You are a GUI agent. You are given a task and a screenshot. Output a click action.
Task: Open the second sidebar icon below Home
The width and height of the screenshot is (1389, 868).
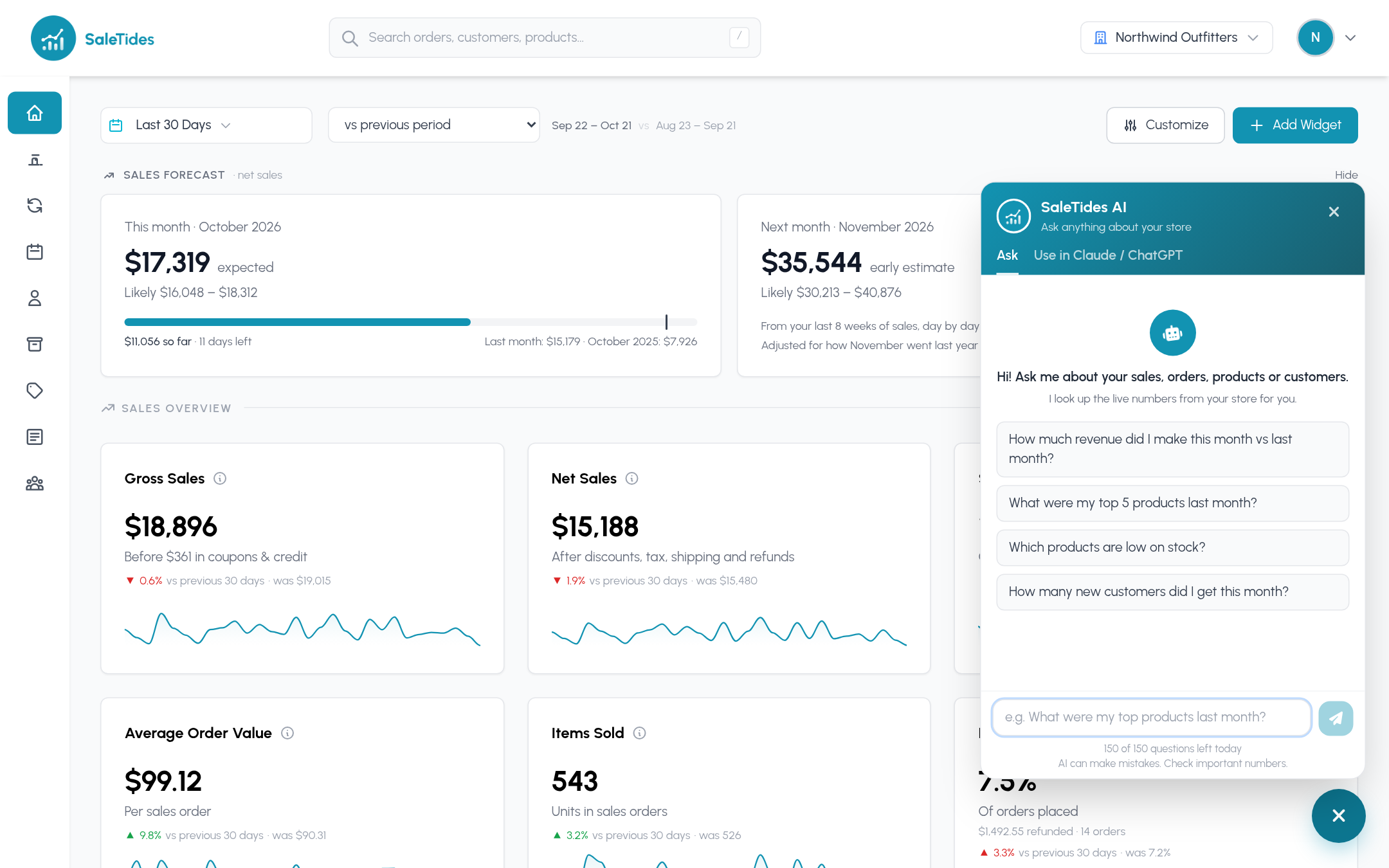(x=35, y=159)
